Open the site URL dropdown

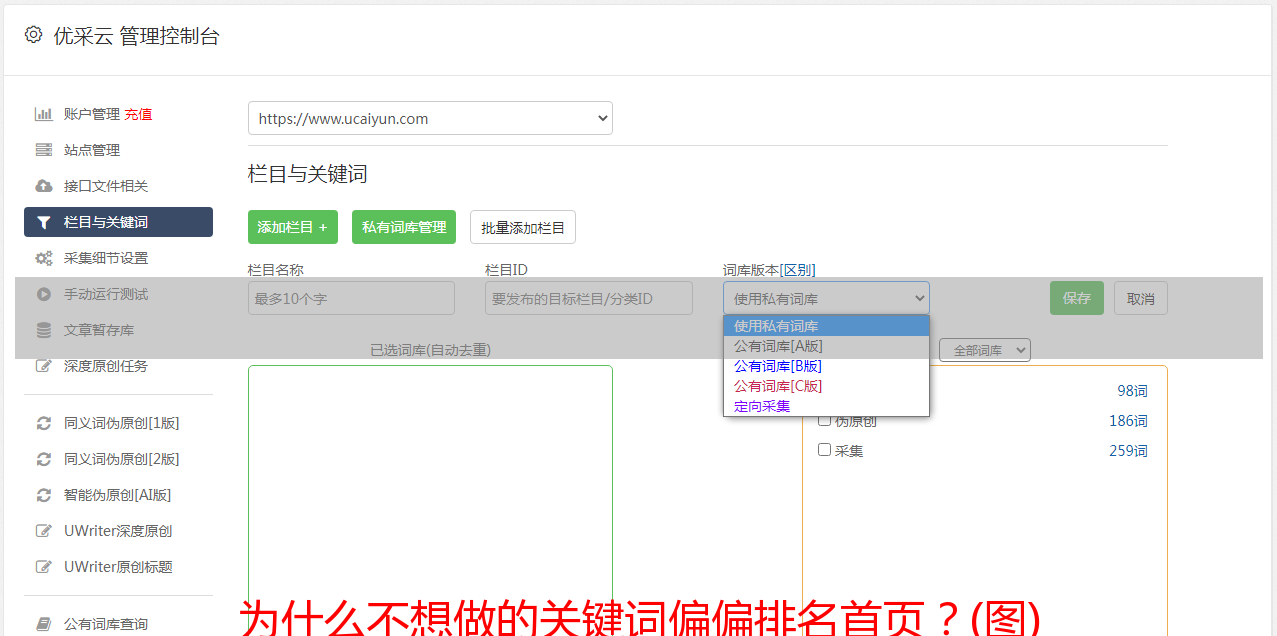pos(430,118)
